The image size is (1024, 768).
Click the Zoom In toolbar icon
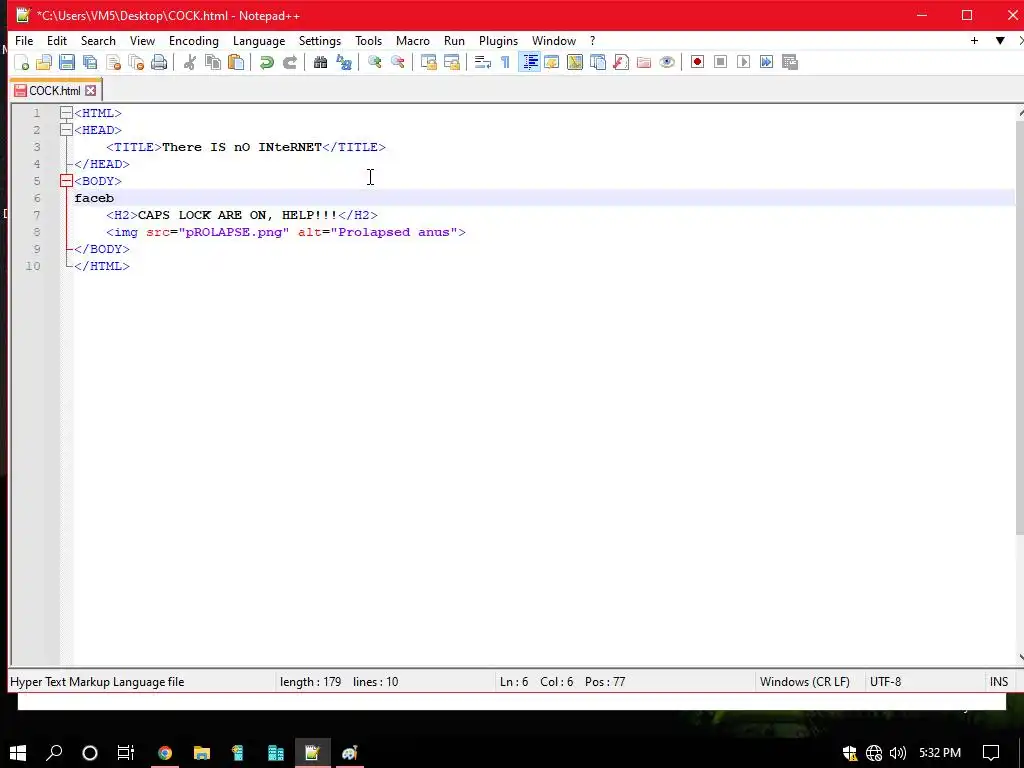click(x=374, y=62)
